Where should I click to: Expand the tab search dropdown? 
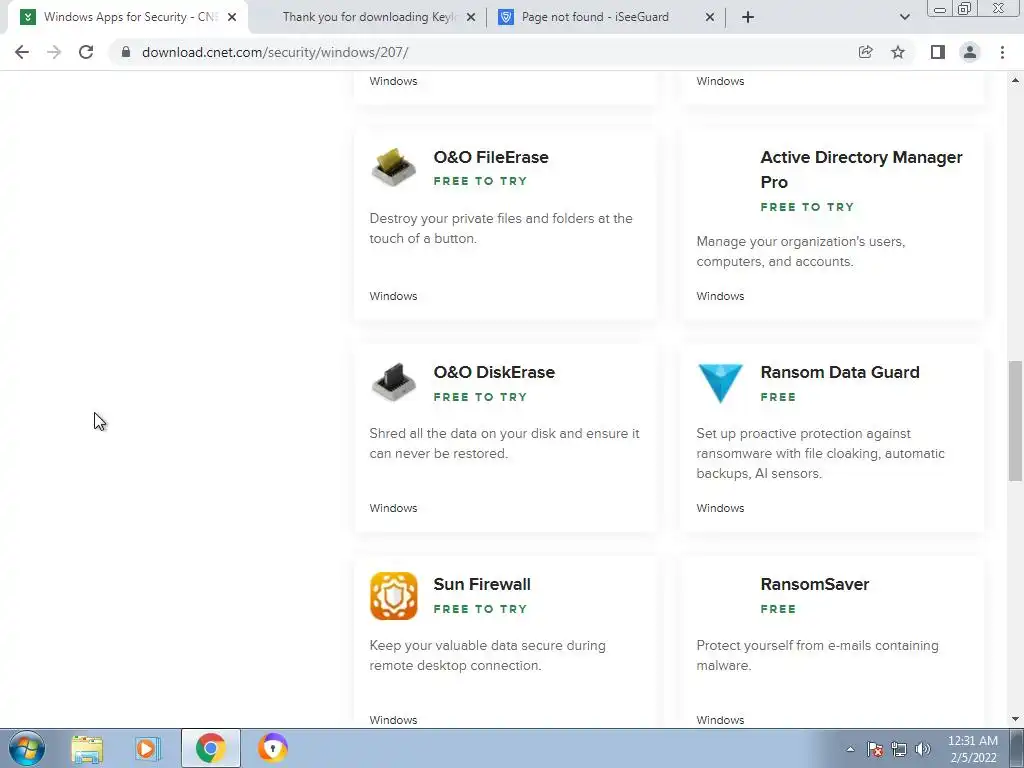click(x=904, y=17)
